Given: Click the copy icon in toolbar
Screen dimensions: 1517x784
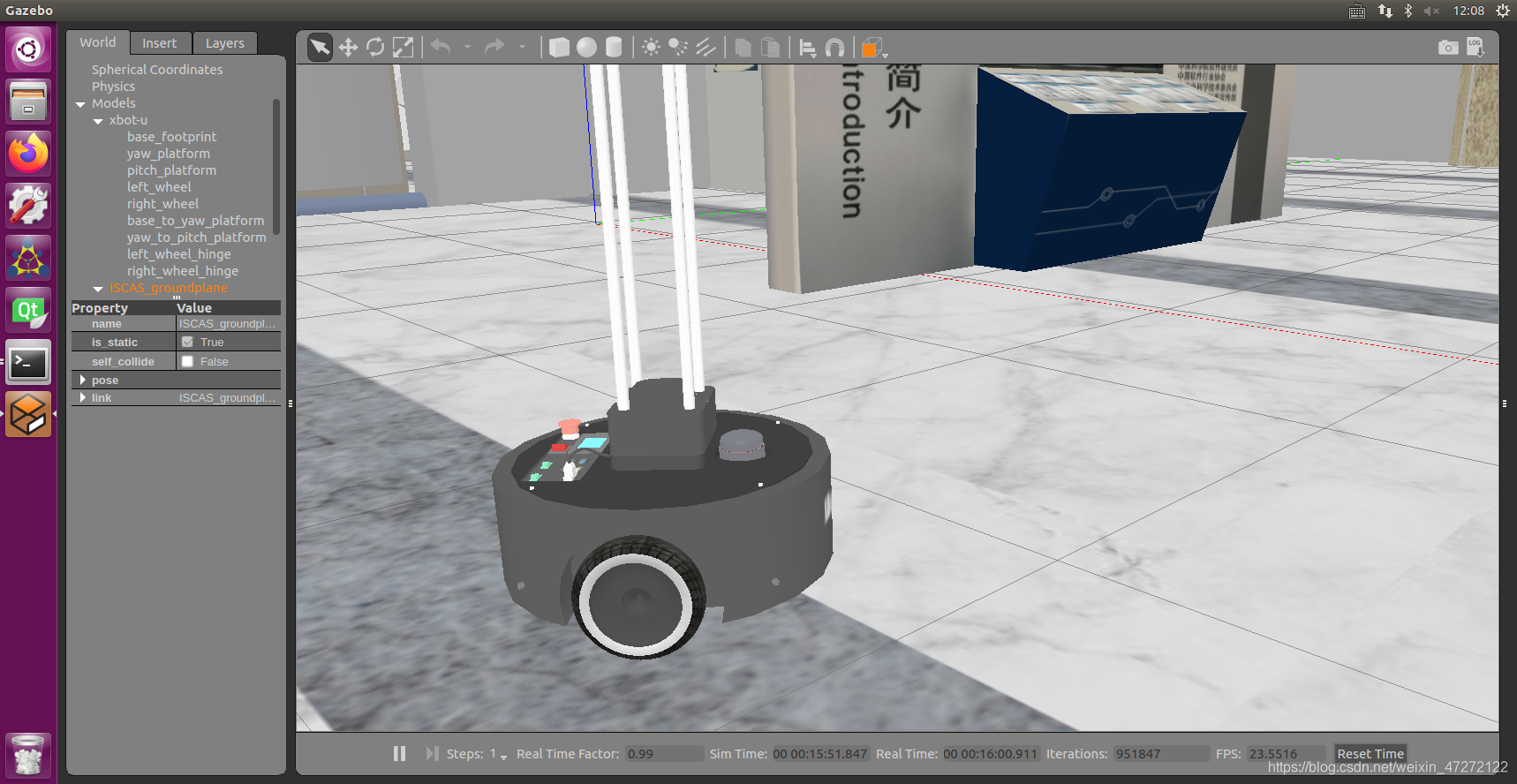Looking at the screenshot, I should tap(743, 47).
